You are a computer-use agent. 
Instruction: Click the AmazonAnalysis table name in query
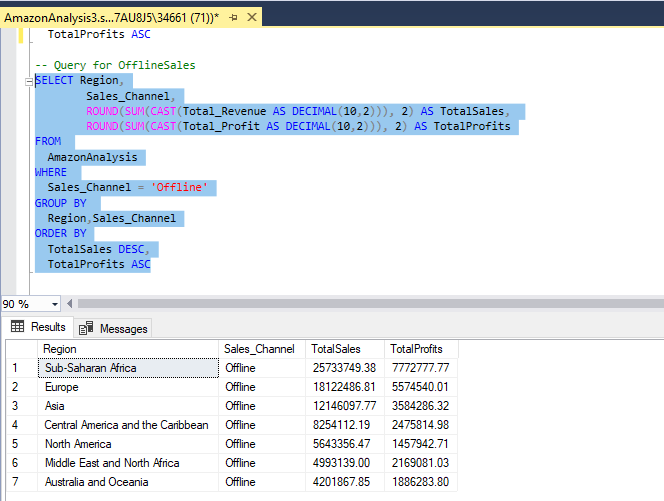(x=92, y=157)
